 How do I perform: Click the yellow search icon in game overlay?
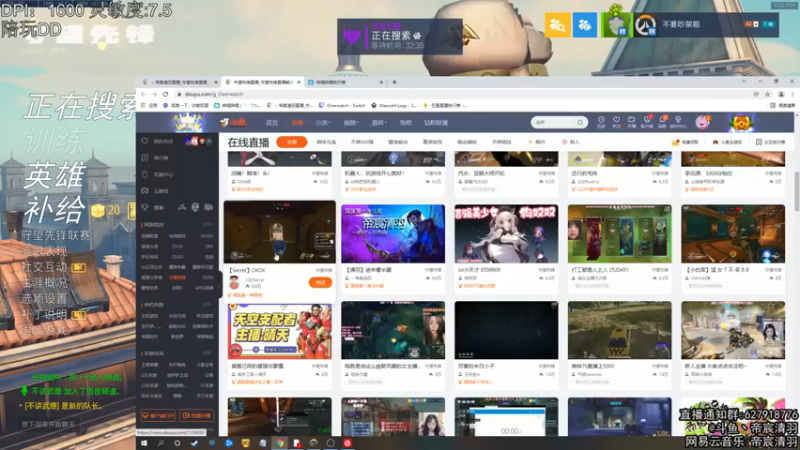coord(558,24)
